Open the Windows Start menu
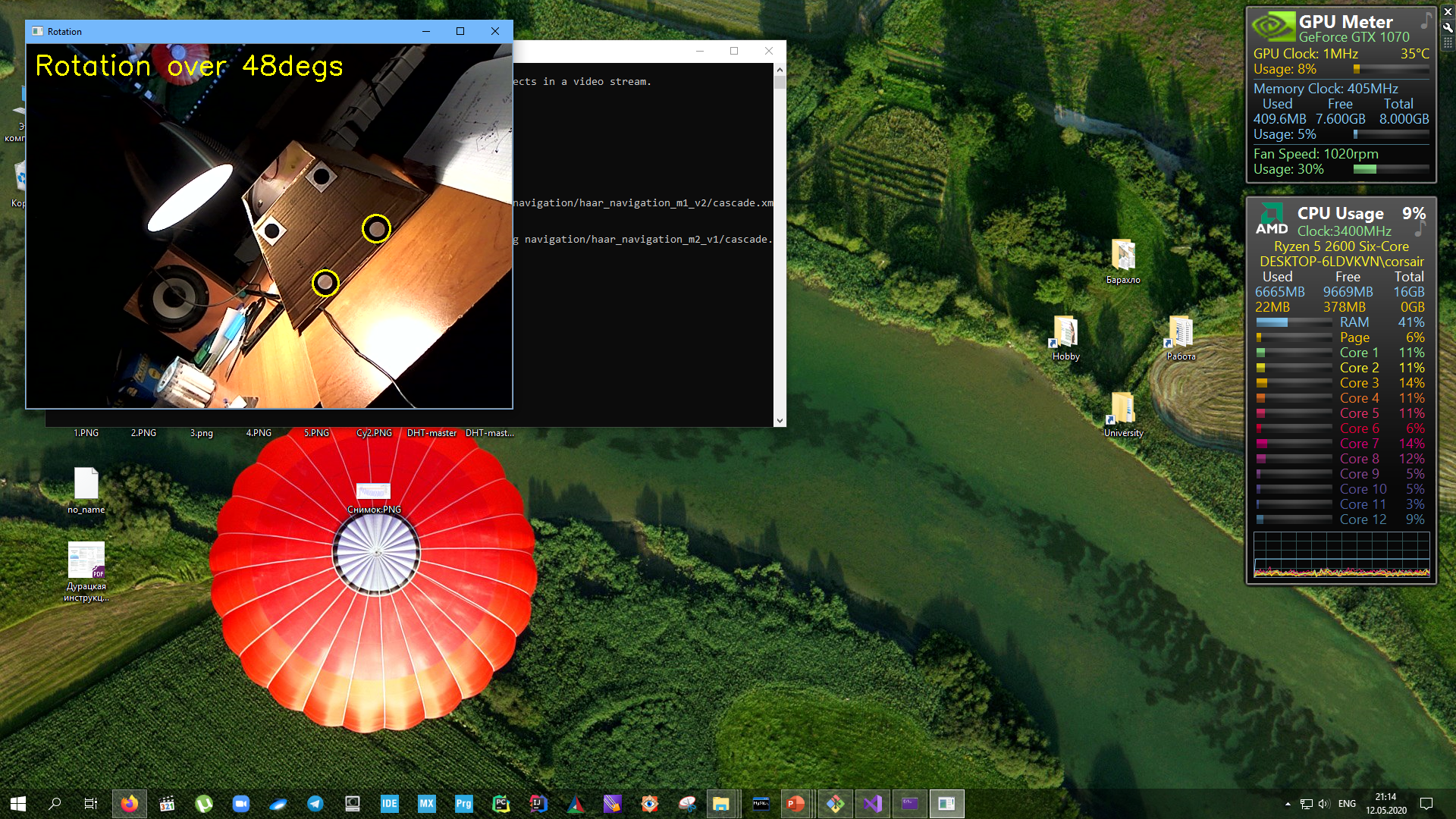 tap(18, 804)
